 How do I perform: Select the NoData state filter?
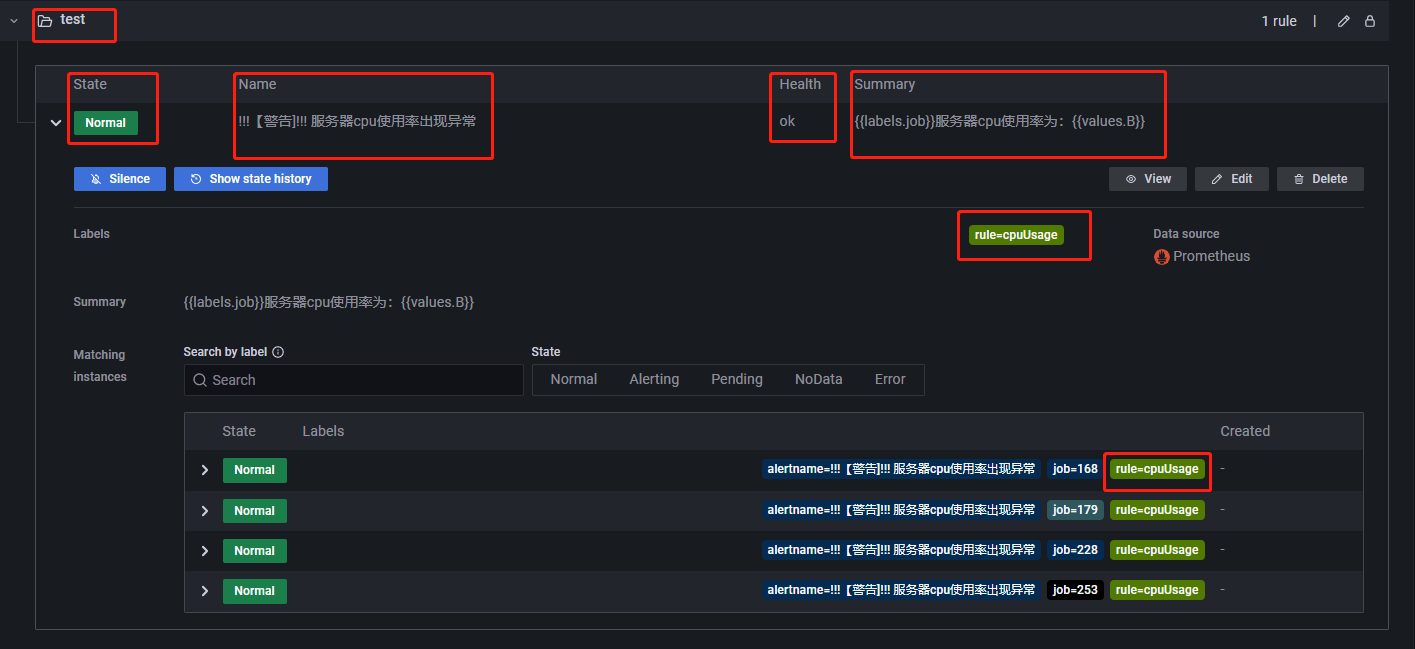818,380
